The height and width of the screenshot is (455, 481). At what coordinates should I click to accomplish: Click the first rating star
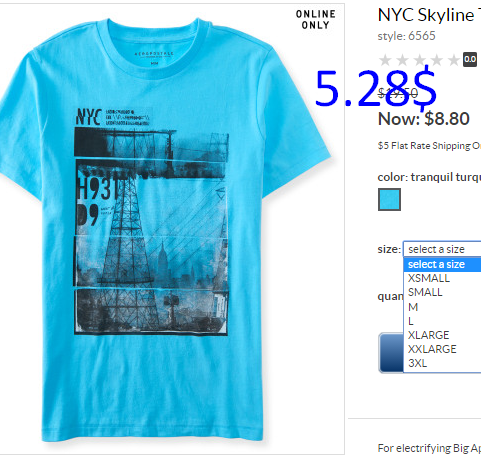click(x=385, y=60)
